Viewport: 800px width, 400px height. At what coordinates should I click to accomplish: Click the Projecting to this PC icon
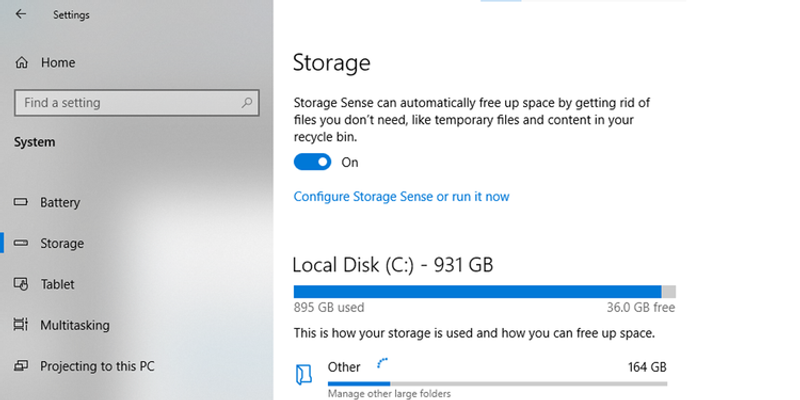coord(20,366)
